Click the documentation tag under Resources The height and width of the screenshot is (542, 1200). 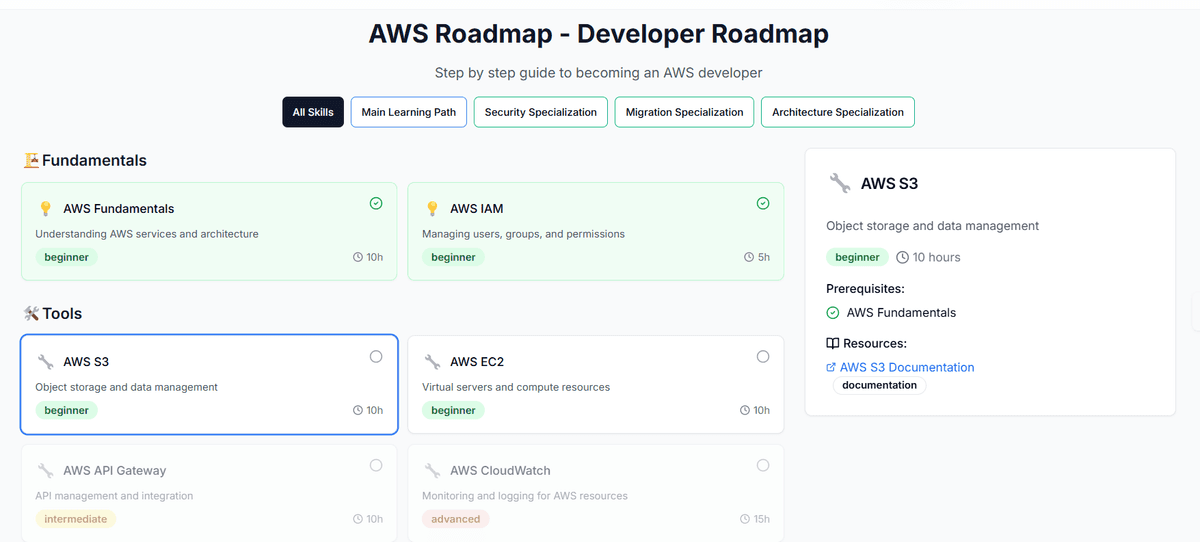point(880,385)
